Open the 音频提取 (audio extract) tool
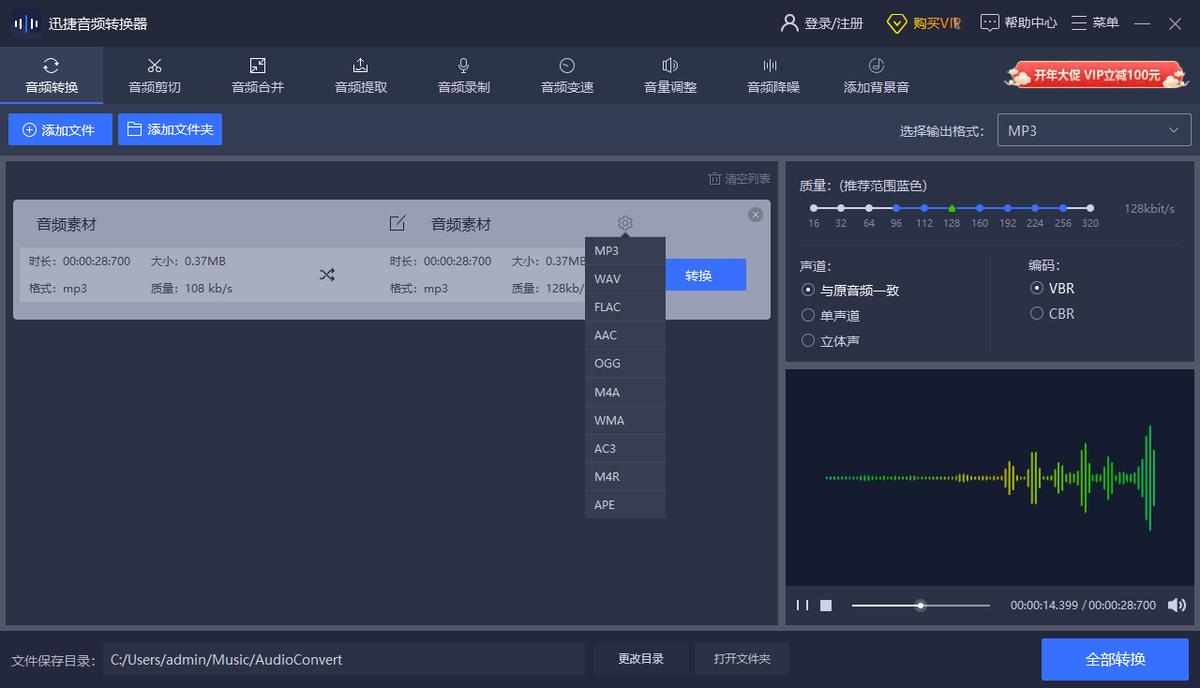The height and width of the screenshot is (688, 1200). pyautogui.click(x=359, y=75)
